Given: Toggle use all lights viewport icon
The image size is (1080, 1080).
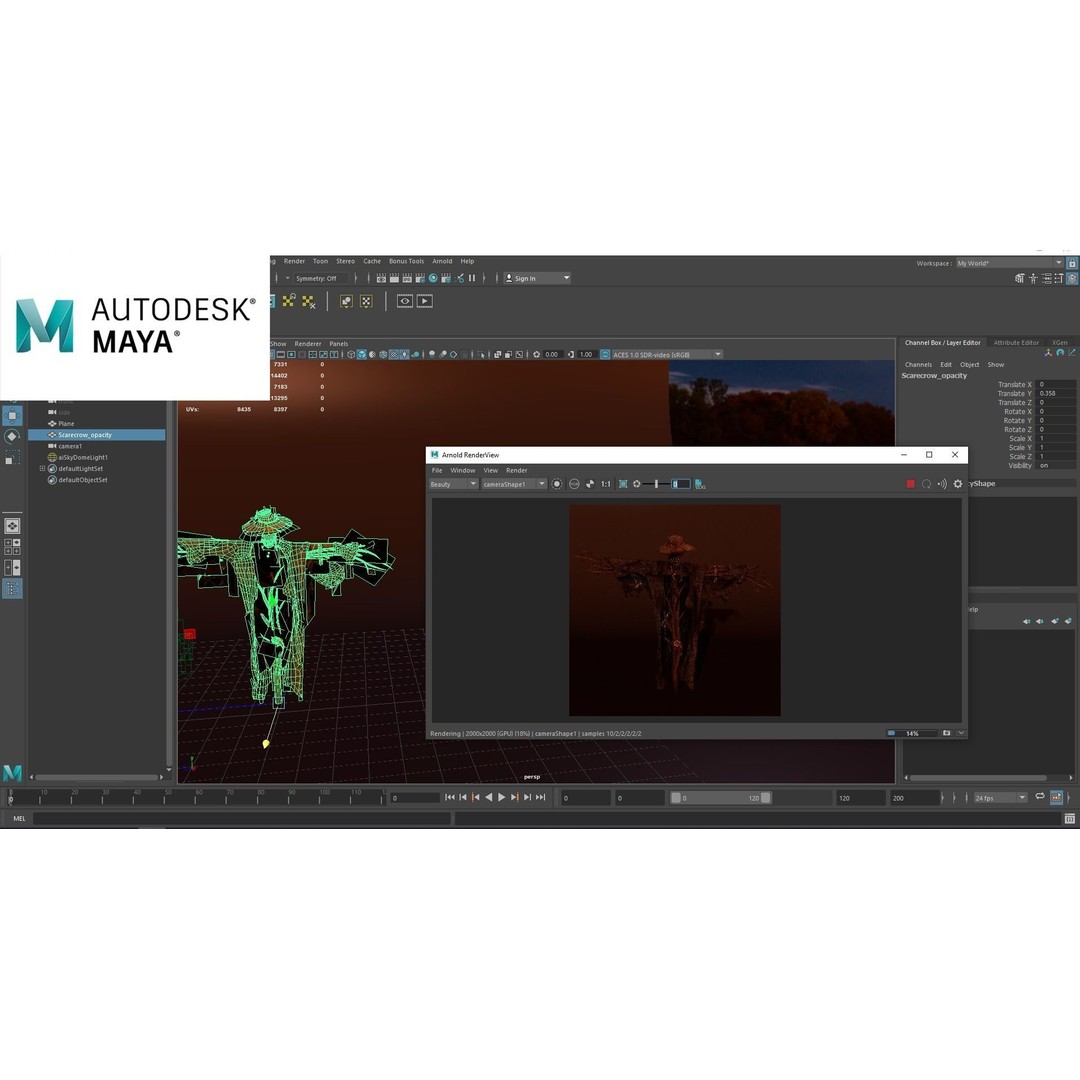Looking at the screenshot, I should 404,355.
